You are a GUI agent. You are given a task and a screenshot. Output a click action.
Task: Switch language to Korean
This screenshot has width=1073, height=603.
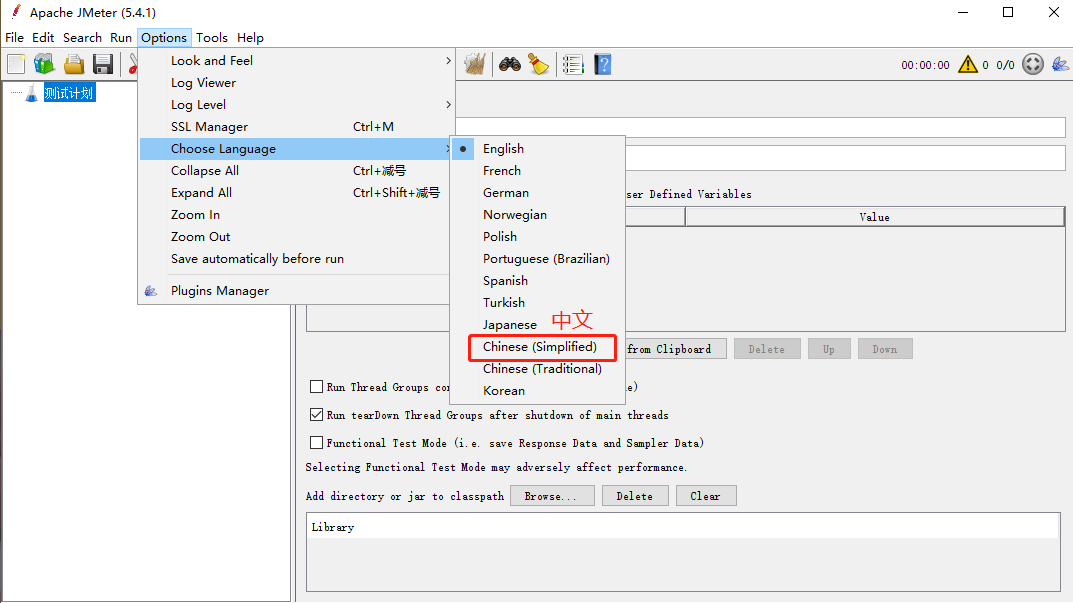537,391
